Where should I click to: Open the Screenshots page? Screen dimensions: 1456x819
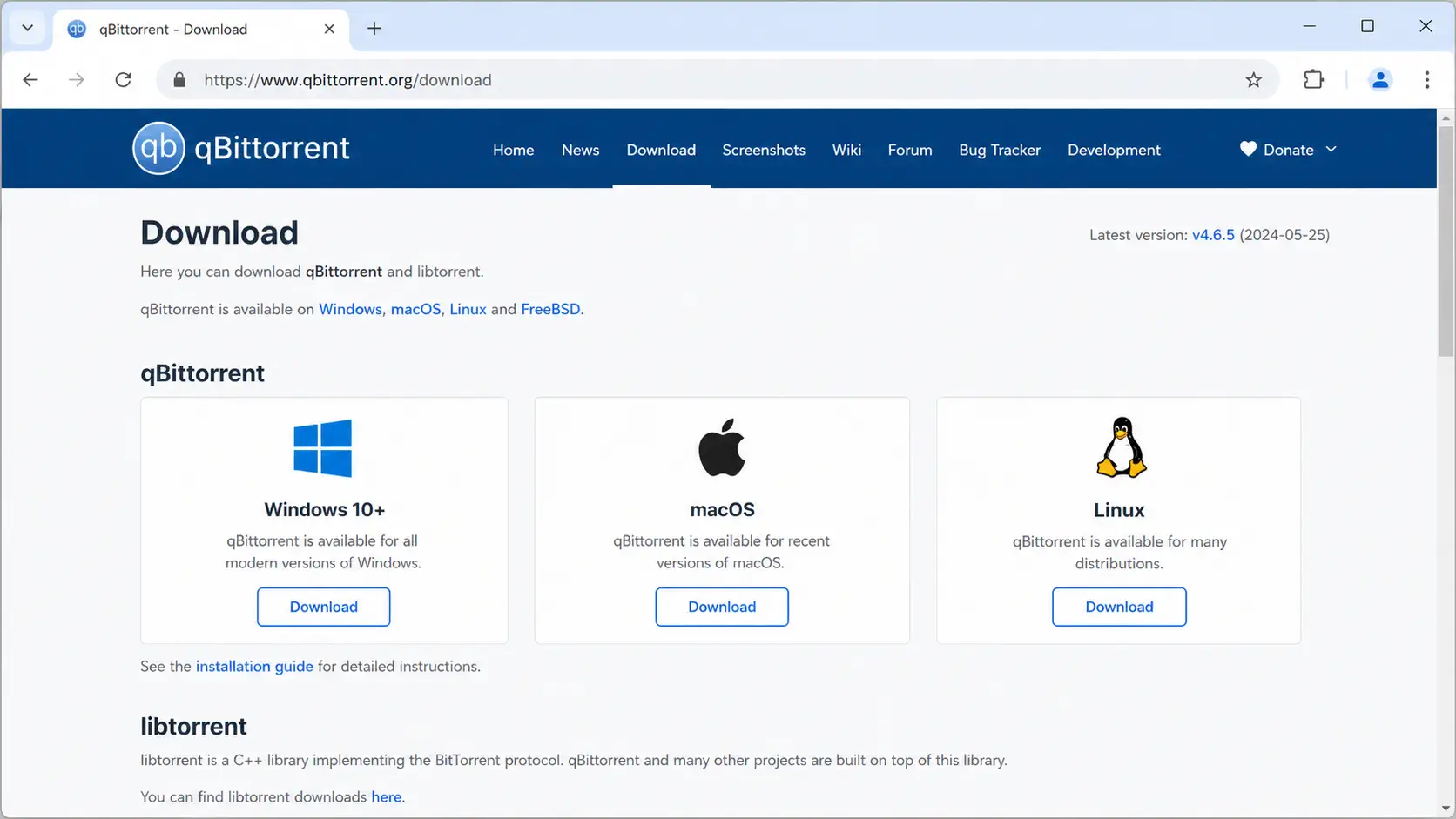pyautogui.click(x=764, y=150)
